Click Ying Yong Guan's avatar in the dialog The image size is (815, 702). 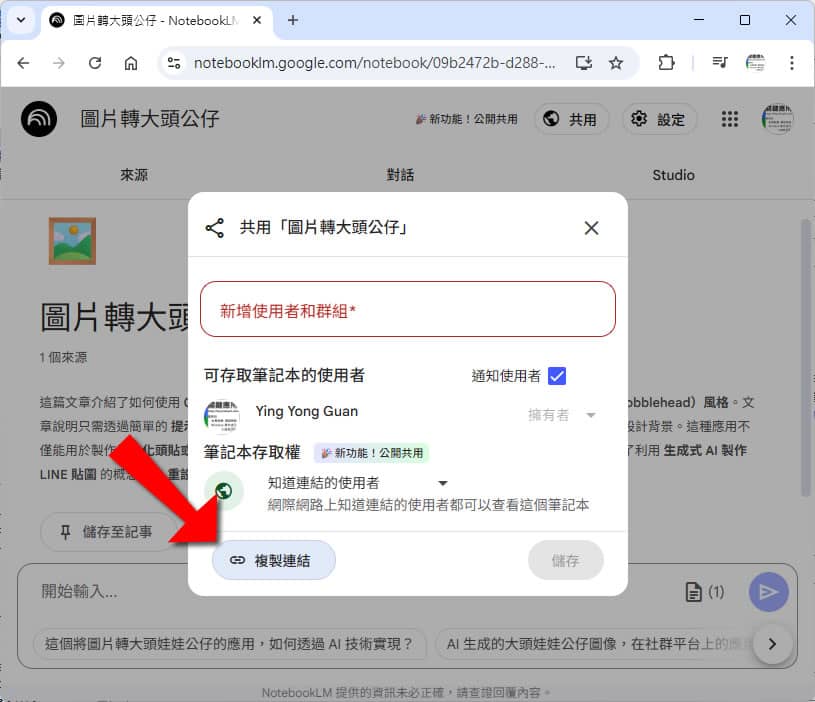[x=222, y=416]
